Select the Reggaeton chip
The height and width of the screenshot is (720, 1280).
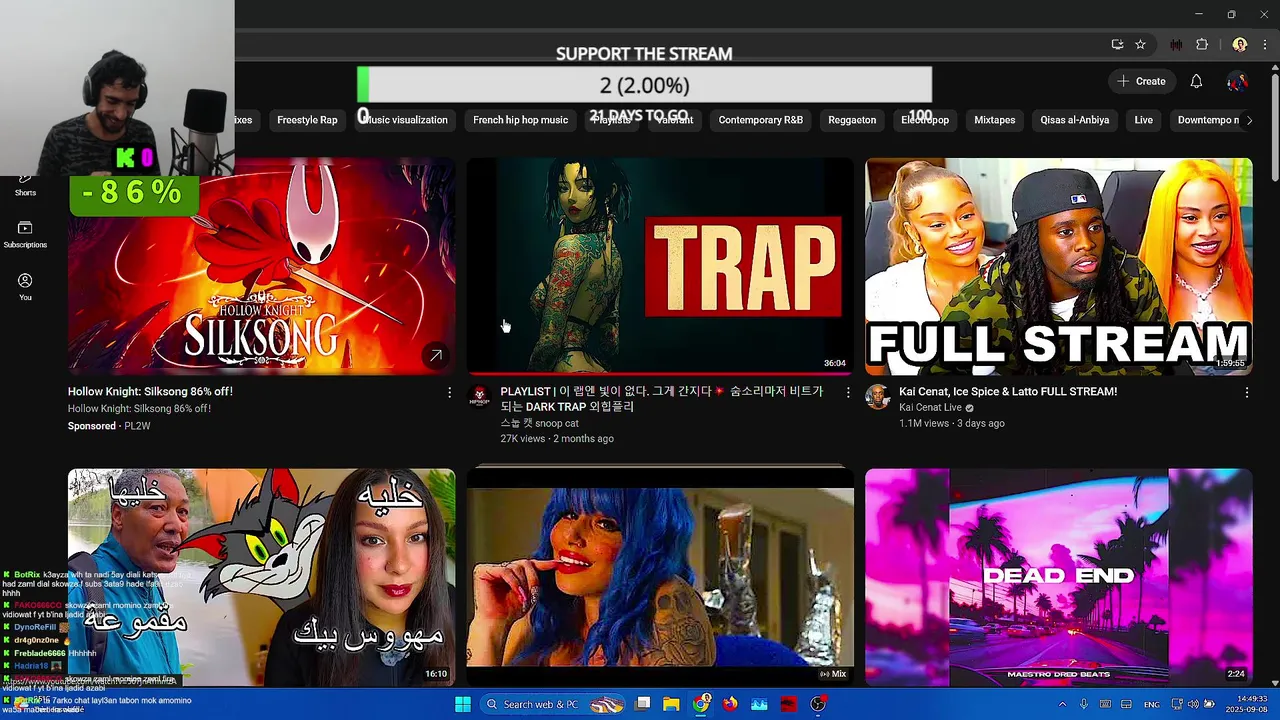click(x=852, y=120)
